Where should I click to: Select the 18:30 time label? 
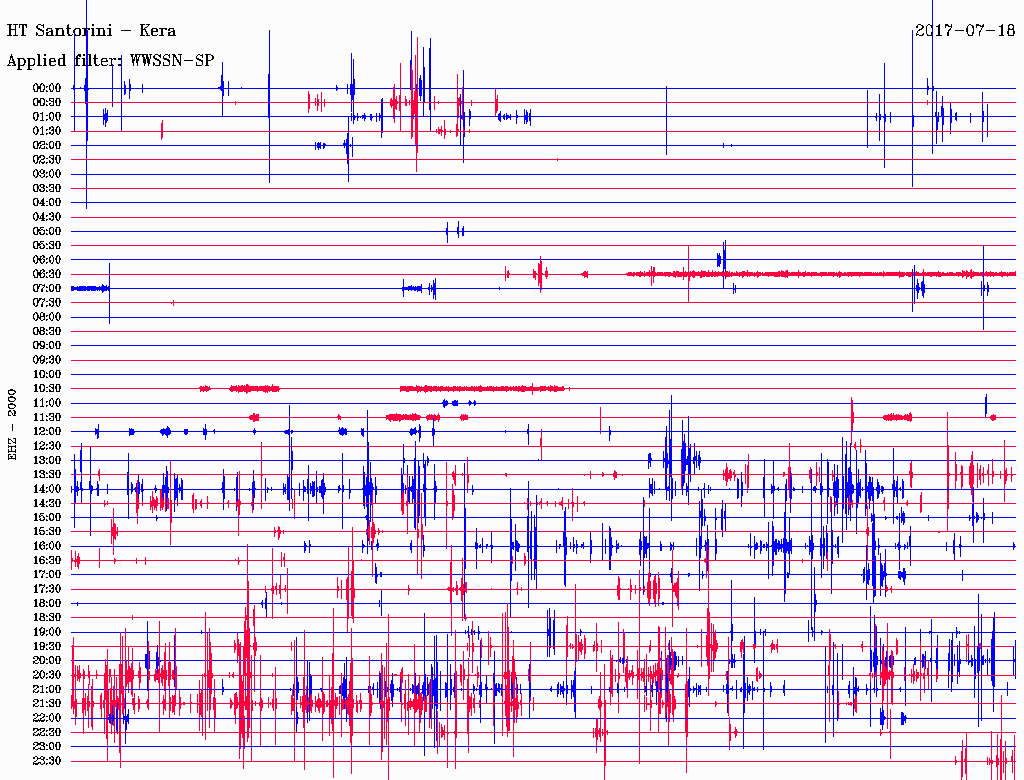point(47,618)
